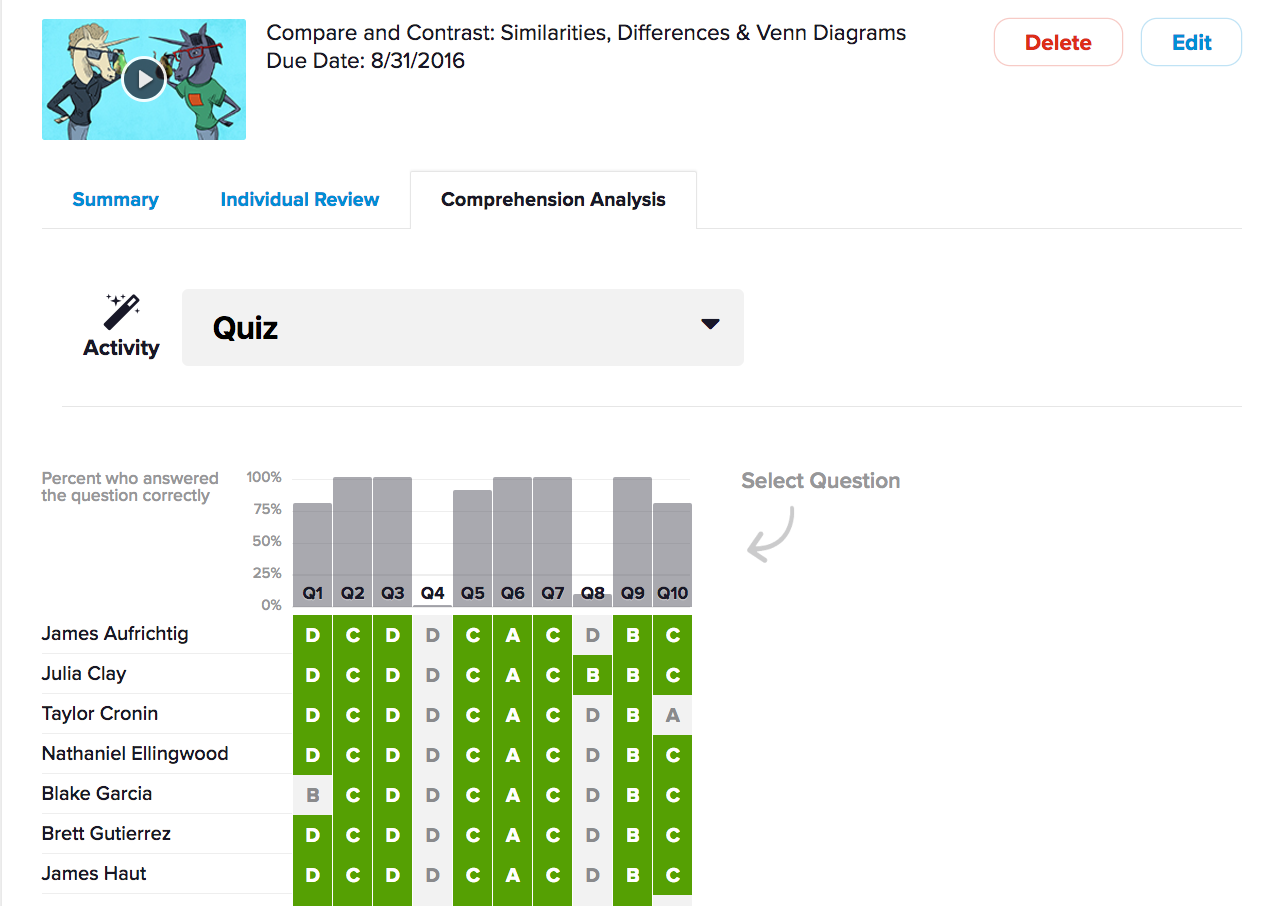Click the Edit button
Image resolution: width=1279 pixels, height=906 pixels.
1191,43
